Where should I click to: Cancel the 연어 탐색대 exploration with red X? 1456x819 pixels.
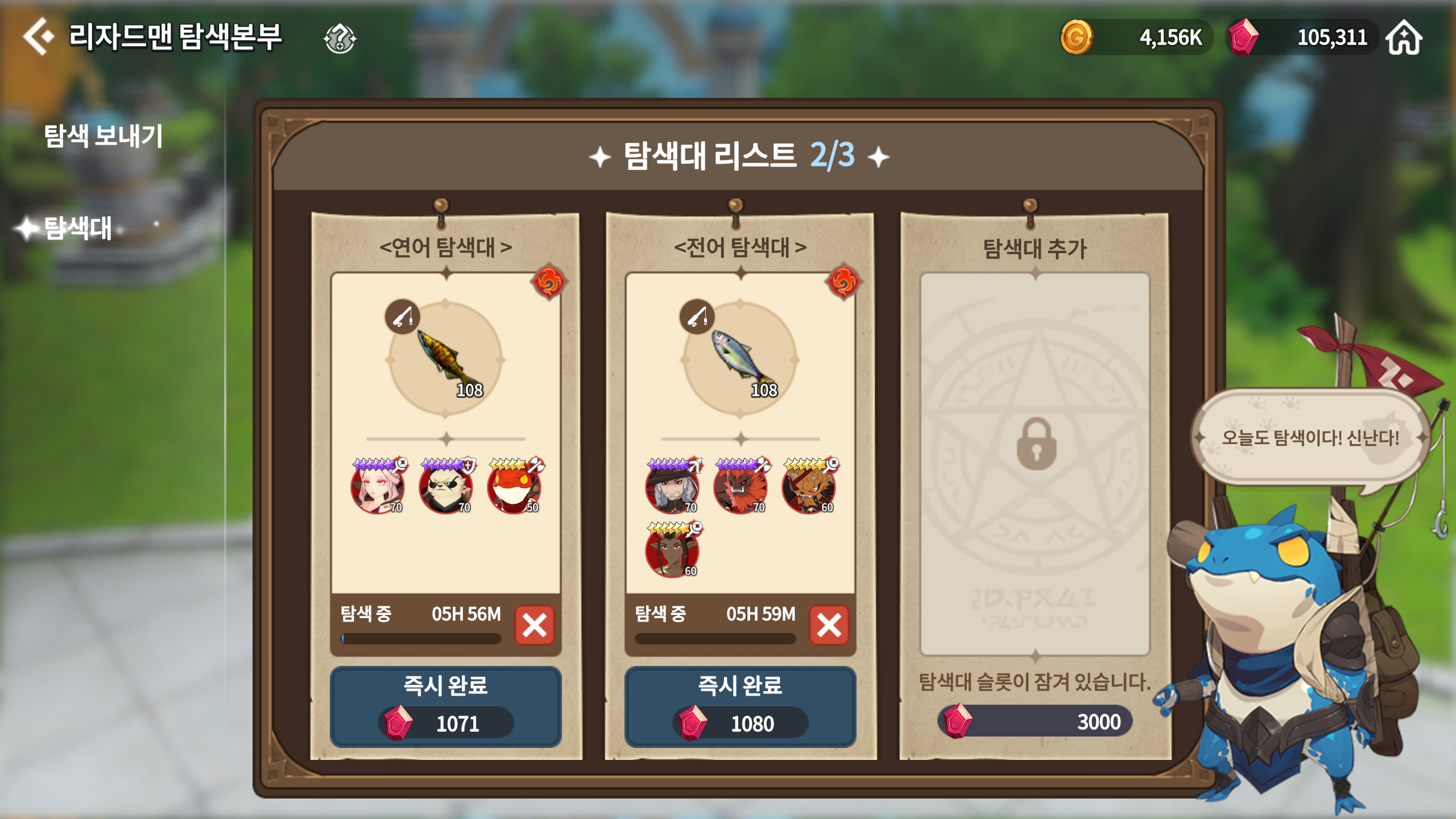535,625
